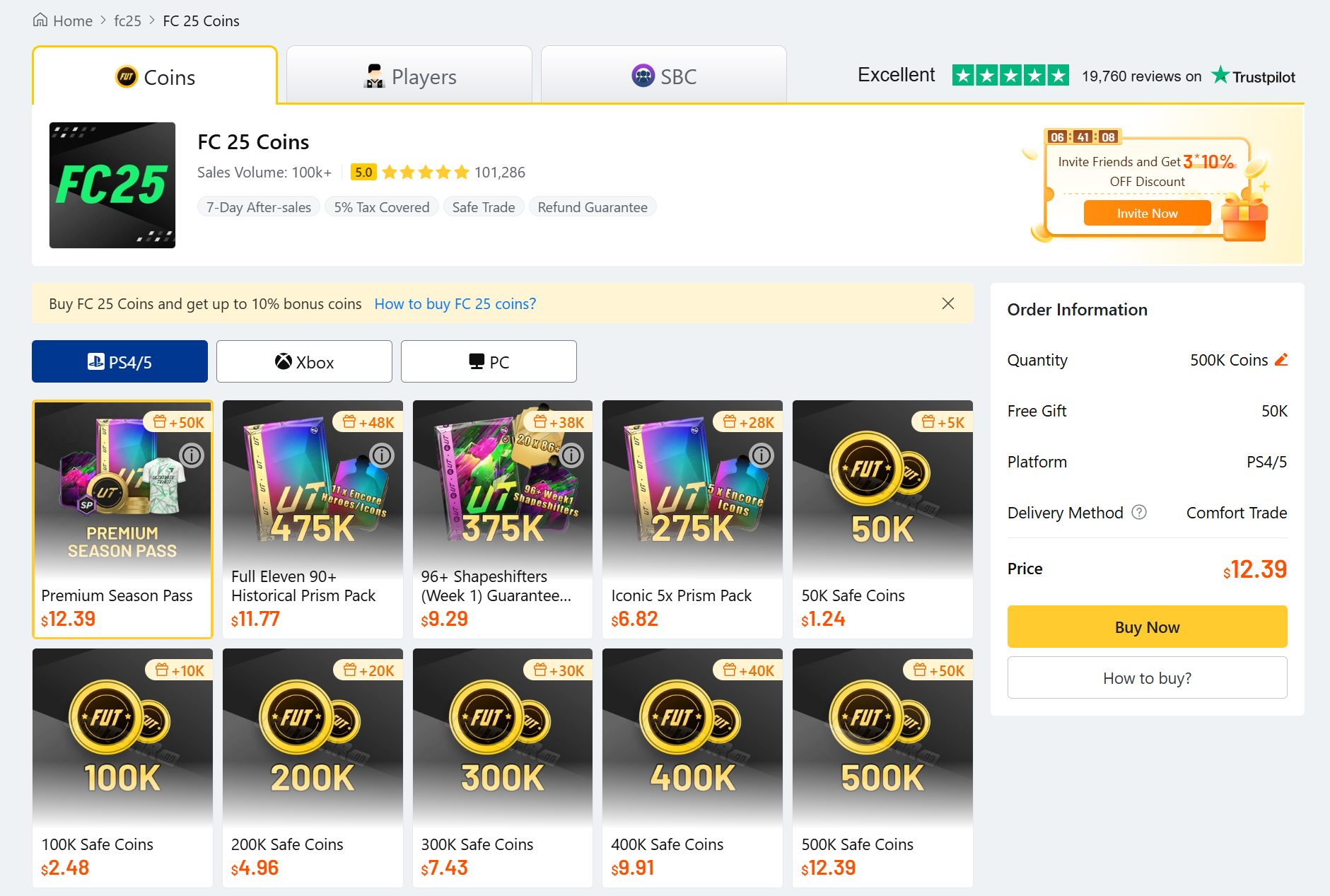Click the Safe Trade tag
Image resolution: width=1330 pixels, height=896 pixels.
[x=484, y=206]
